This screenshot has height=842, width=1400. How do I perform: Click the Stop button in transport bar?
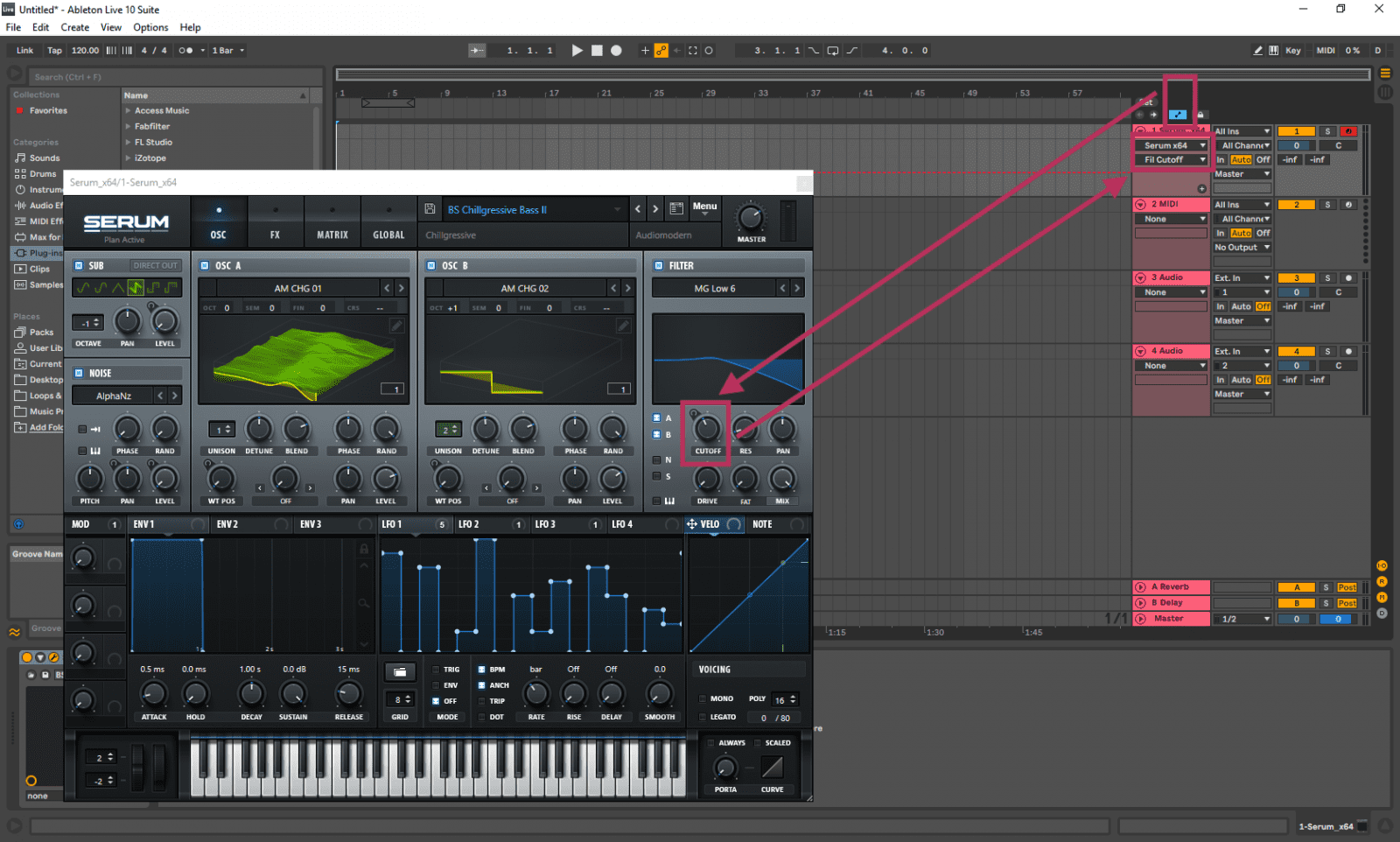pos(597,51)
